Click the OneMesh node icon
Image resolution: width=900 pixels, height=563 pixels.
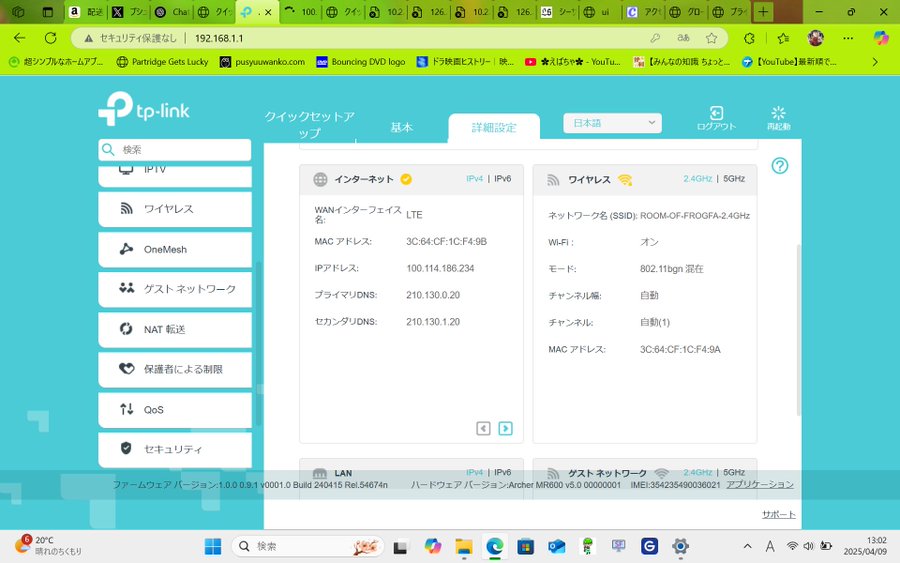point(126,249)
